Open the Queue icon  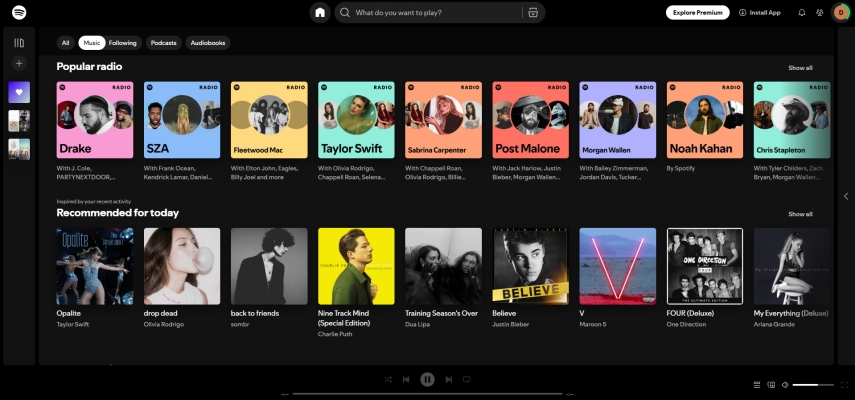pos(757,385)
